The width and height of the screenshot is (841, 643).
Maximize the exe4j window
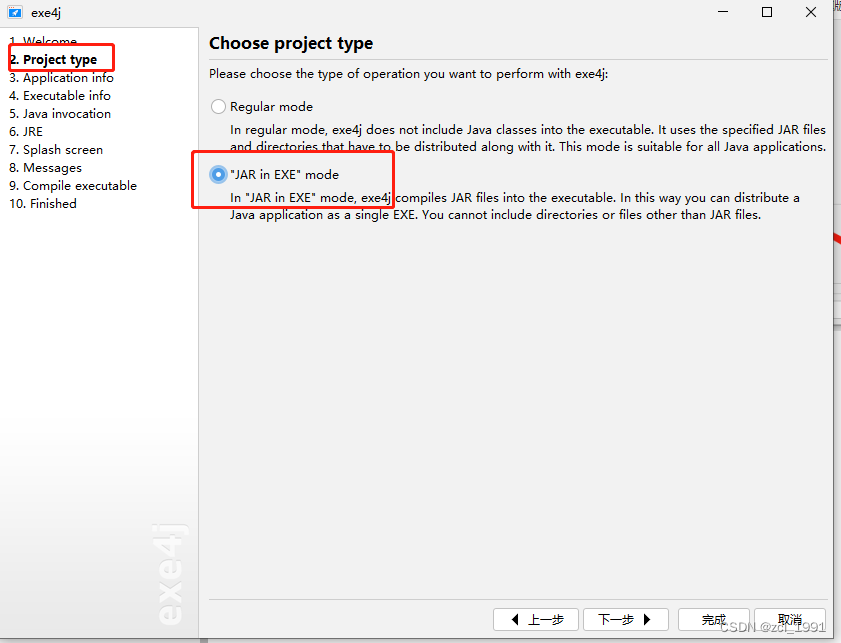767,12
